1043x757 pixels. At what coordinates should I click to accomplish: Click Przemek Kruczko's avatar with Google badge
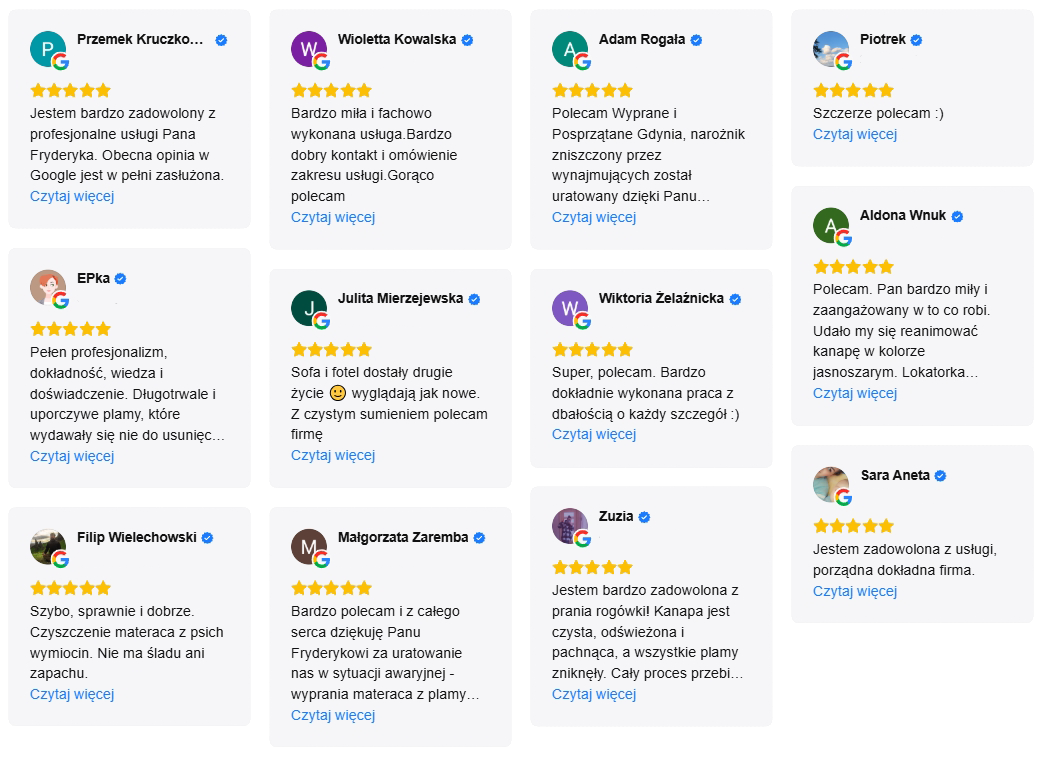48,49
